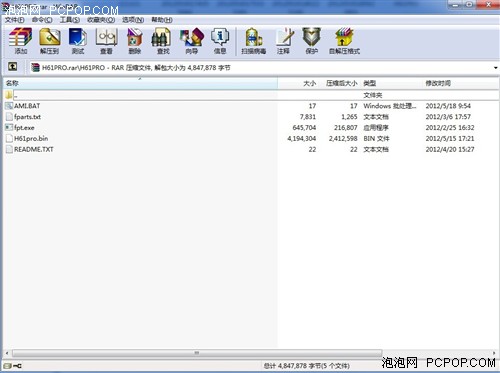The image size is (500, 373).
Task: Select the H61pro.bin file
Action: click(31, 139)
